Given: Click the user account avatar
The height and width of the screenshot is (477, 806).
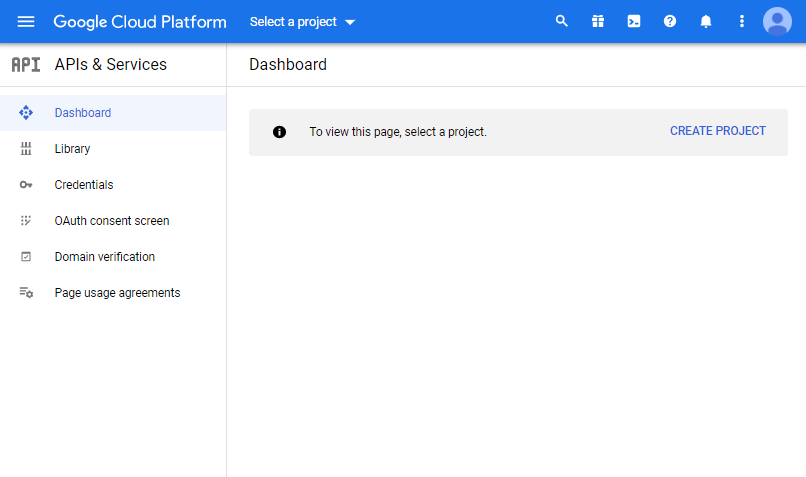Looking at the screenshot, I should (777, 21).
